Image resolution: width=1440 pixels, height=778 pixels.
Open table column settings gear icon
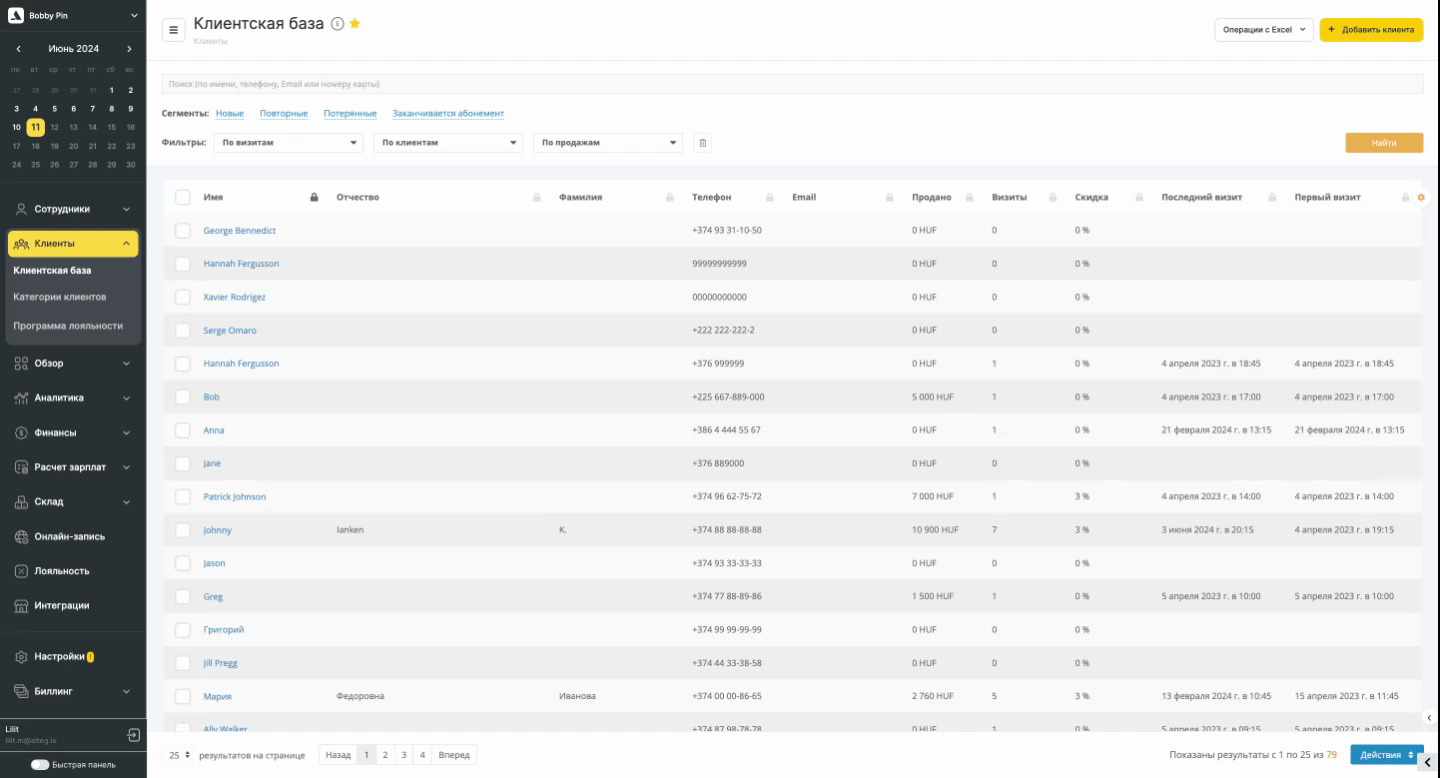coord(1420,197)
